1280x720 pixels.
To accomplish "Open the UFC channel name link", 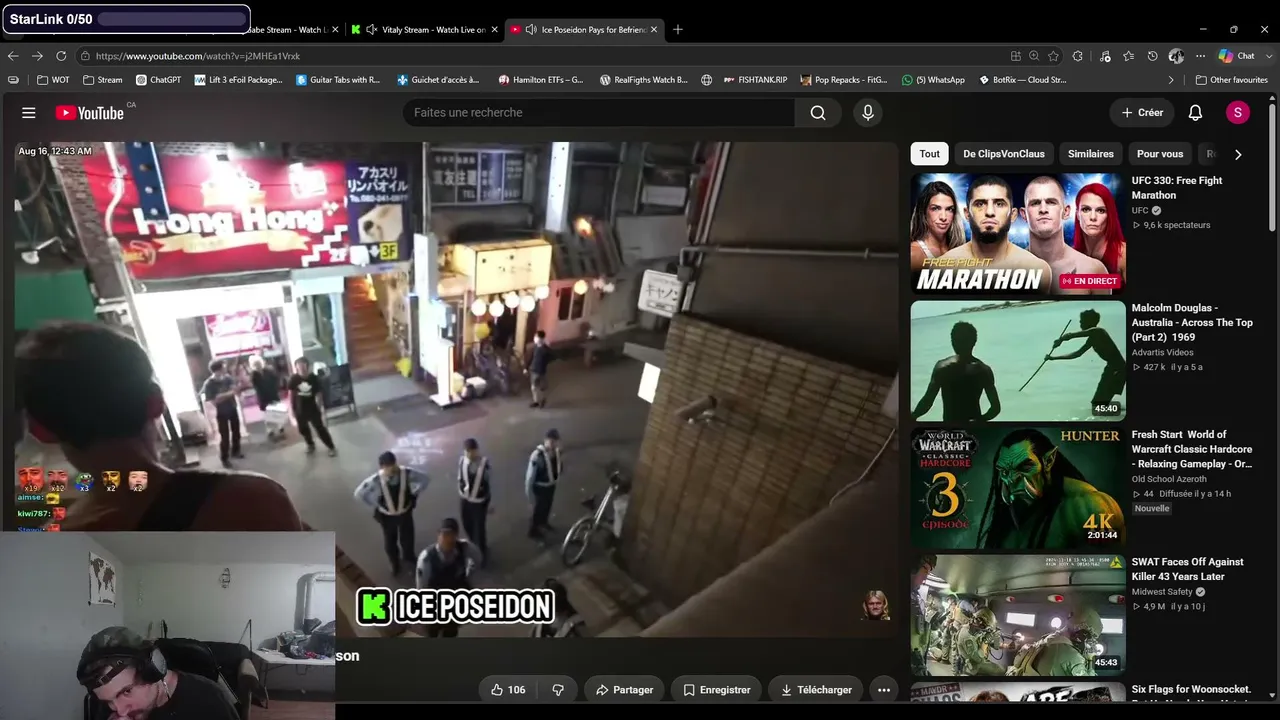I will [x=1140, y=211].
